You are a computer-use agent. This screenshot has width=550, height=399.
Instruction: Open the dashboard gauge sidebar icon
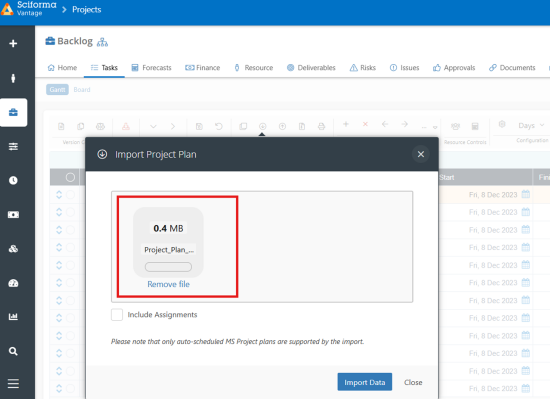click(x=13, y=283)
